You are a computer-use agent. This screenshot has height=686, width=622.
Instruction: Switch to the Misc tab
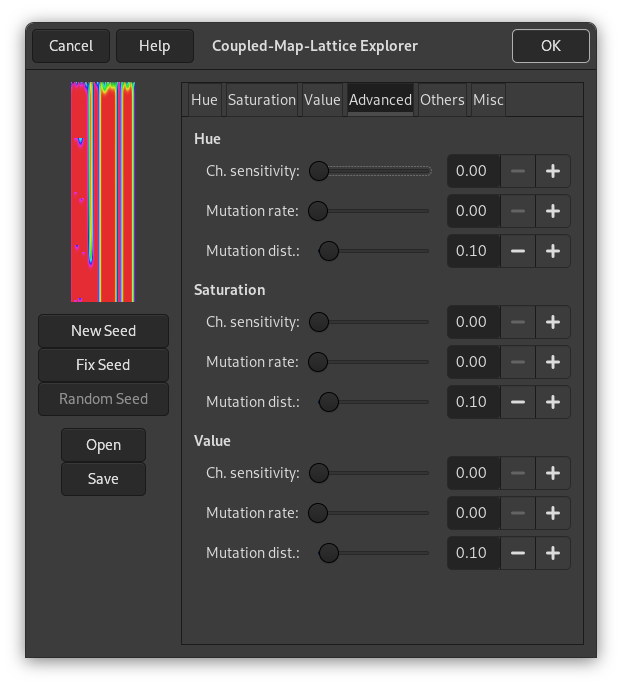coord(488,100)
